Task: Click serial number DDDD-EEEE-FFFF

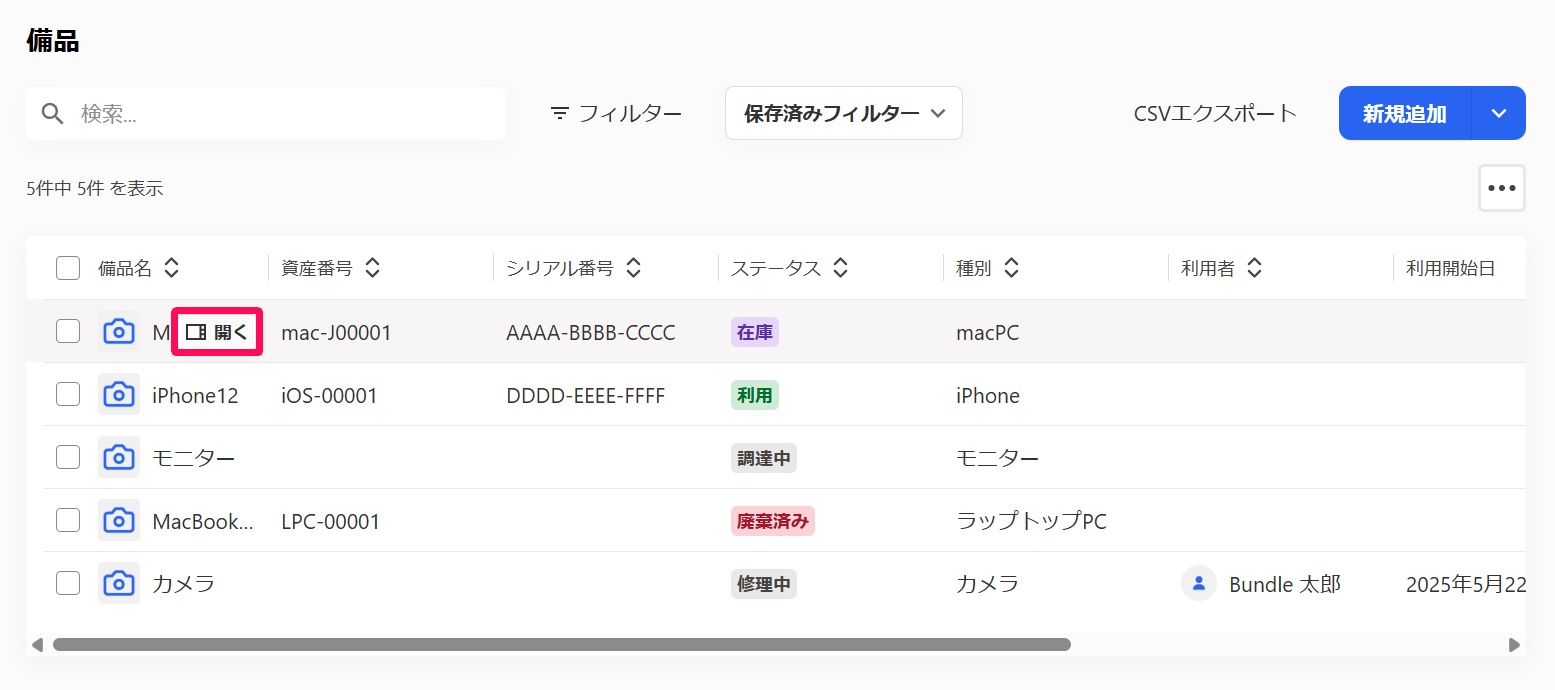Action: [x=586, y=395]
